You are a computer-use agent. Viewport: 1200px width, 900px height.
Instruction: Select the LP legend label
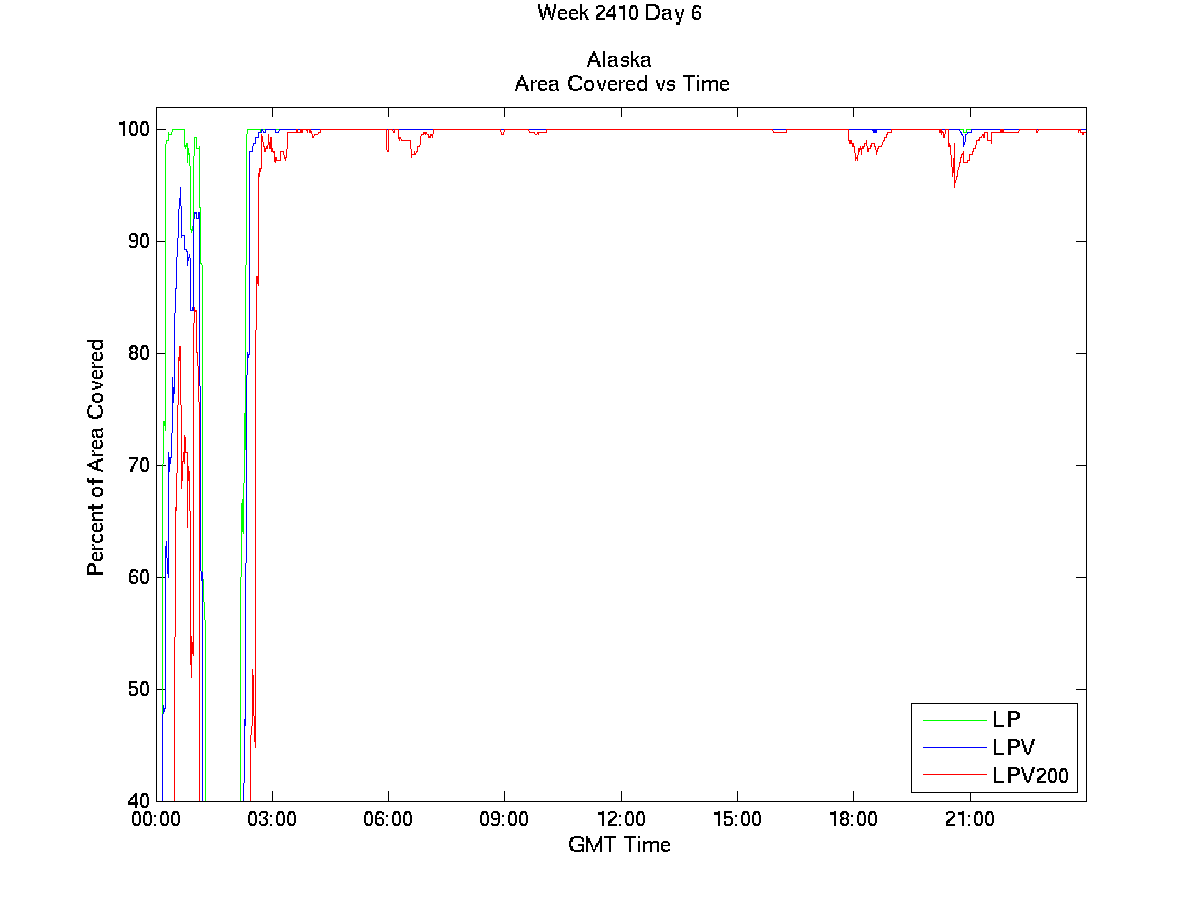click(x=1005, y=719)
